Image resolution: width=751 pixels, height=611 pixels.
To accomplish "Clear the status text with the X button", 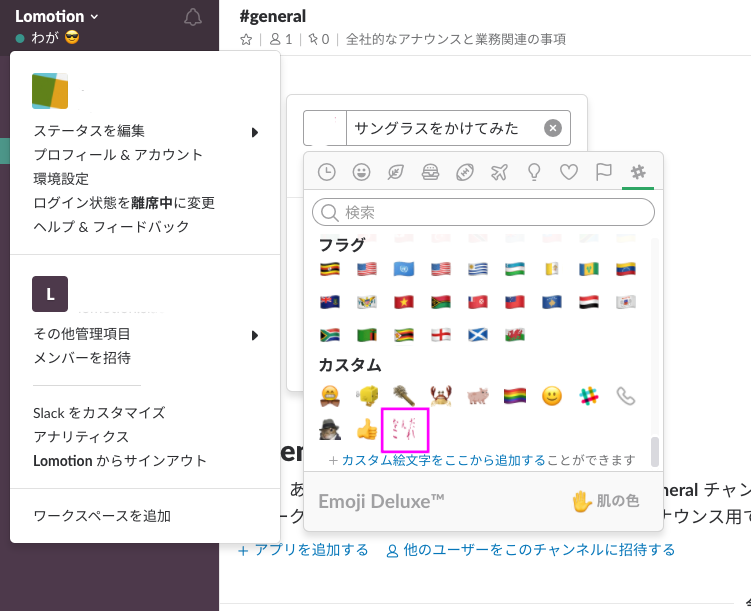I will point(552,128).
